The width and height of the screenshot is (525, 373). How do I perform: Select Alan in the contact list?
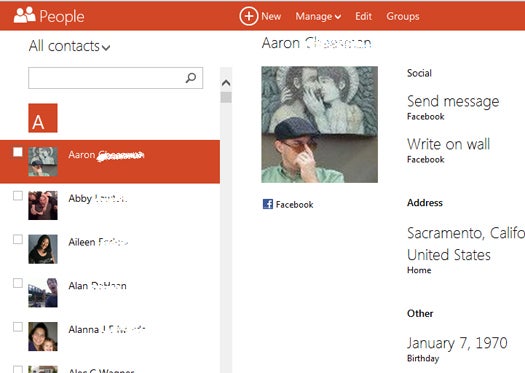(110, 293)
